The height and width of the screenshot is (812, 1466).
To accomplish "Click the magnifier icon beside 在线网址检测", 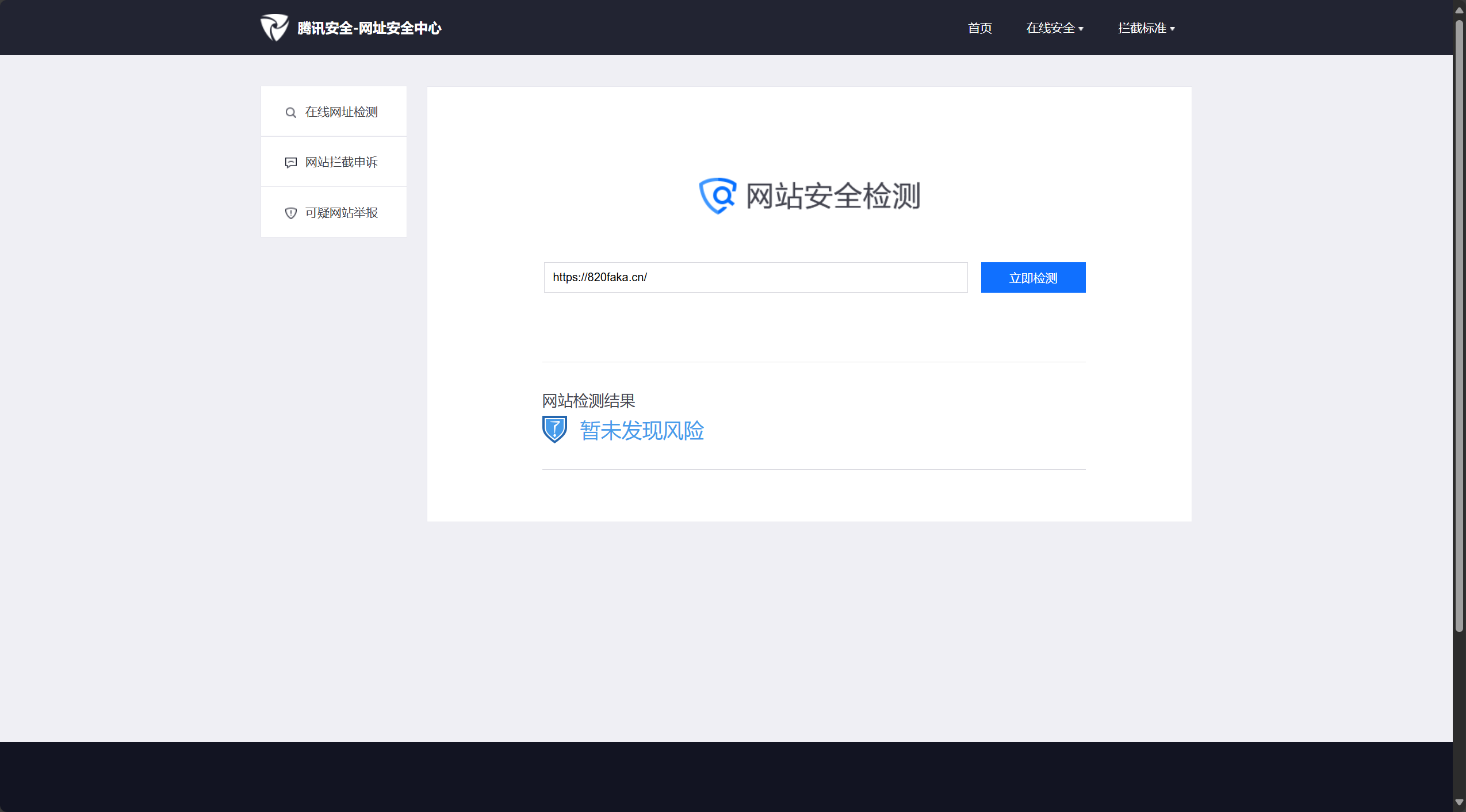I will 291,113.
